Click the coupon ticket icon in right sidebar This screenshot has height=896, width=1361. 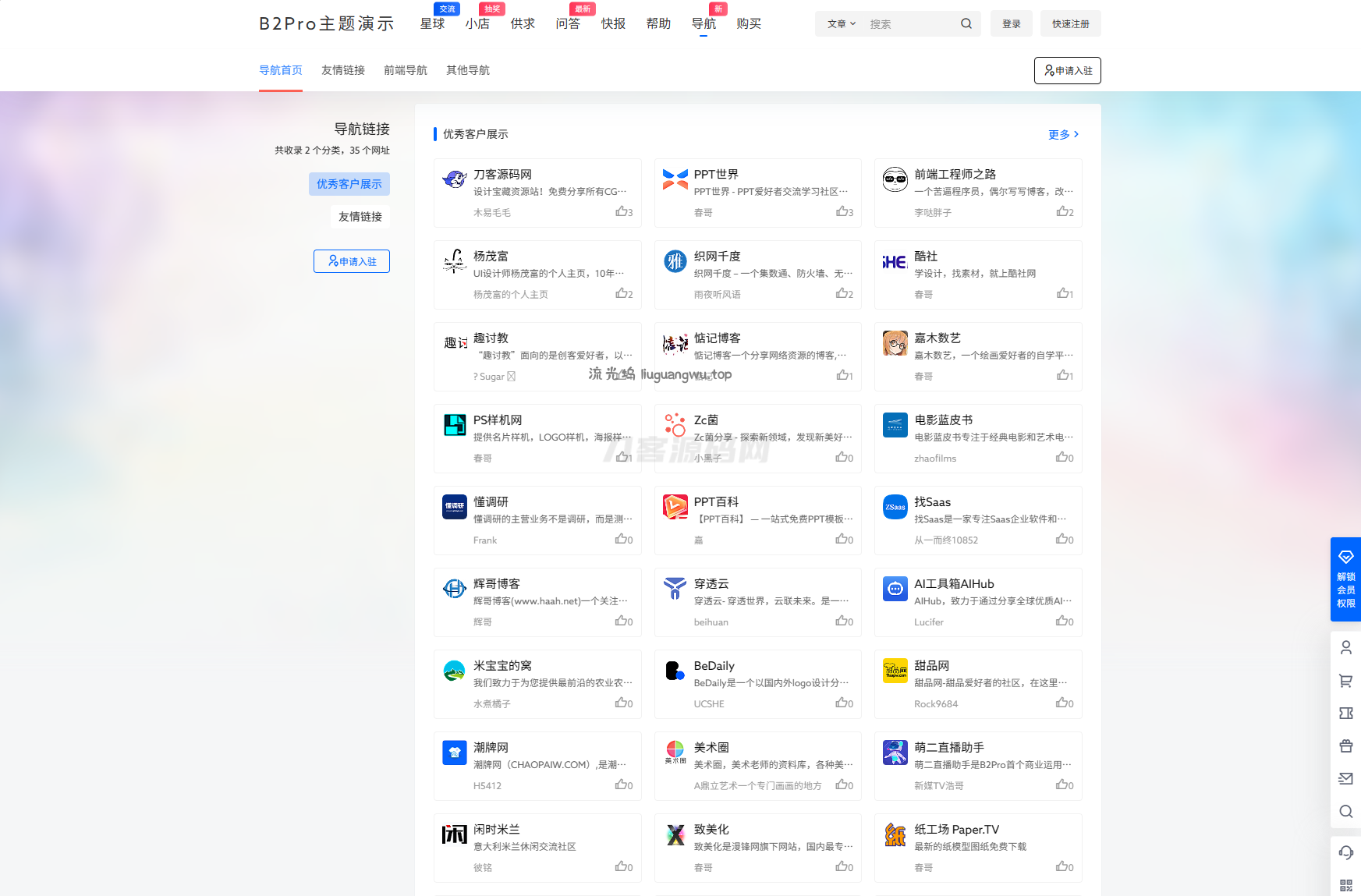click(1345, 713)
